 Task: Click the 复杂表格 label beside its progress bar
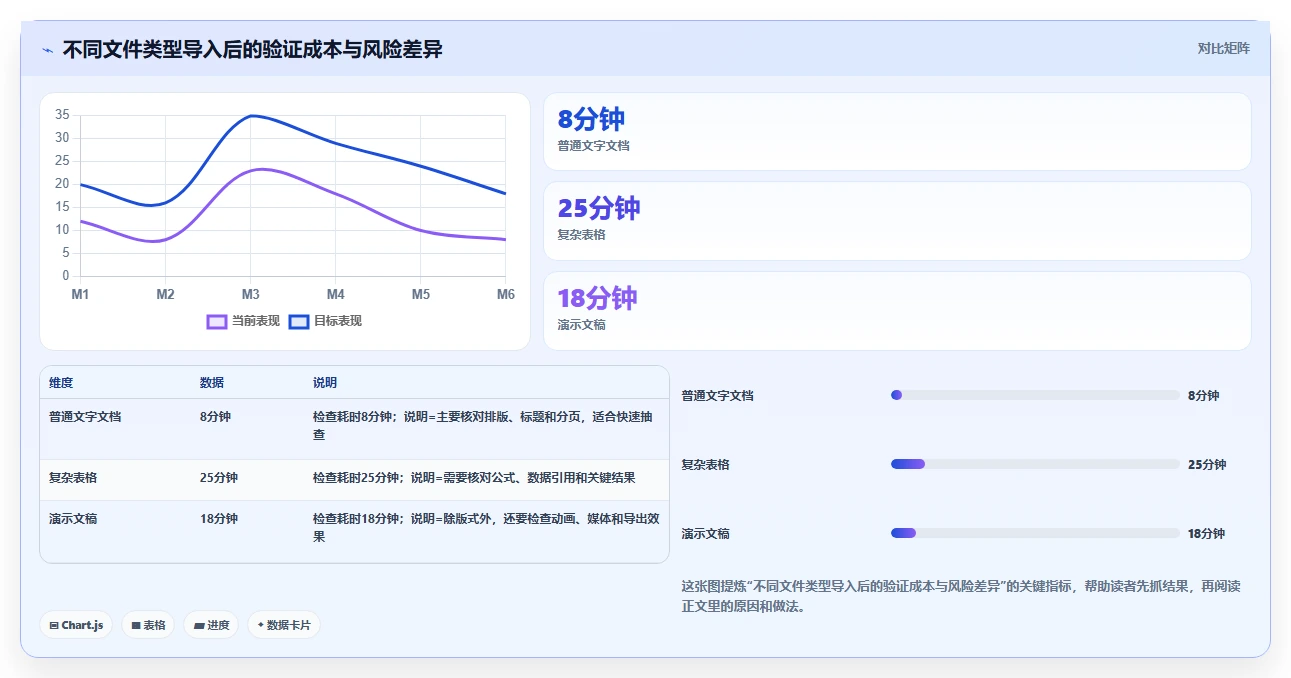pos(706,464)
